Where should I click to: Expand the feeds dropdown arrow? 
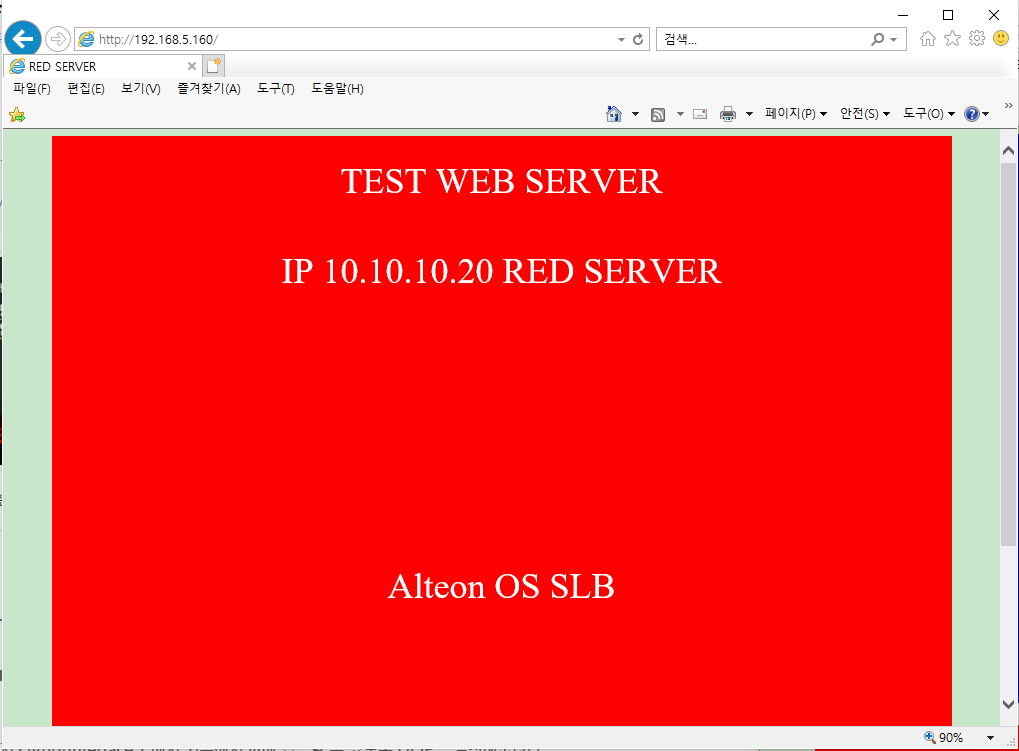click(680, 114)
